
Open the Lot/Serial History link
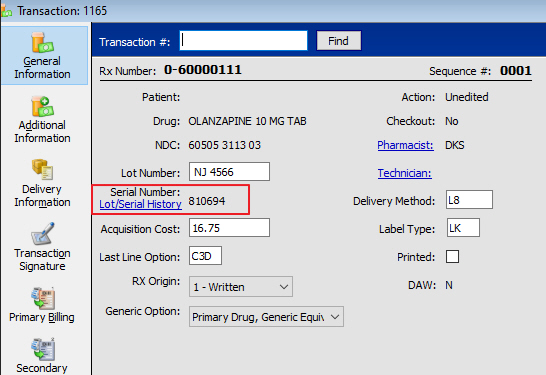140,204
